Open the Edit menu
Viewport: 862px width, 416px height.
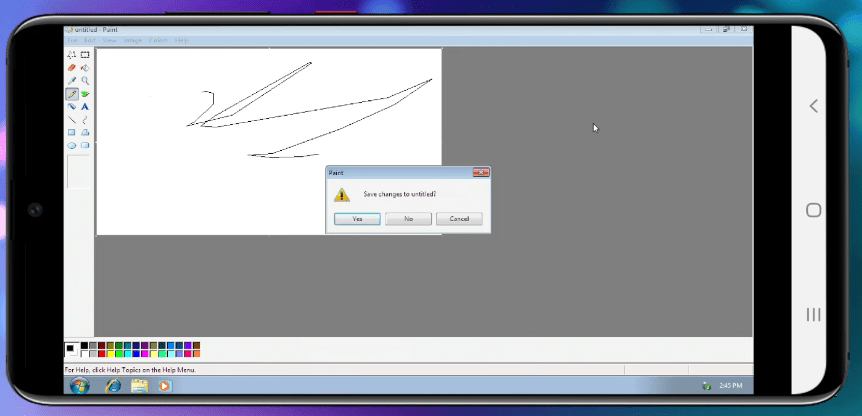pyautogui.click(x=90, y=40)
